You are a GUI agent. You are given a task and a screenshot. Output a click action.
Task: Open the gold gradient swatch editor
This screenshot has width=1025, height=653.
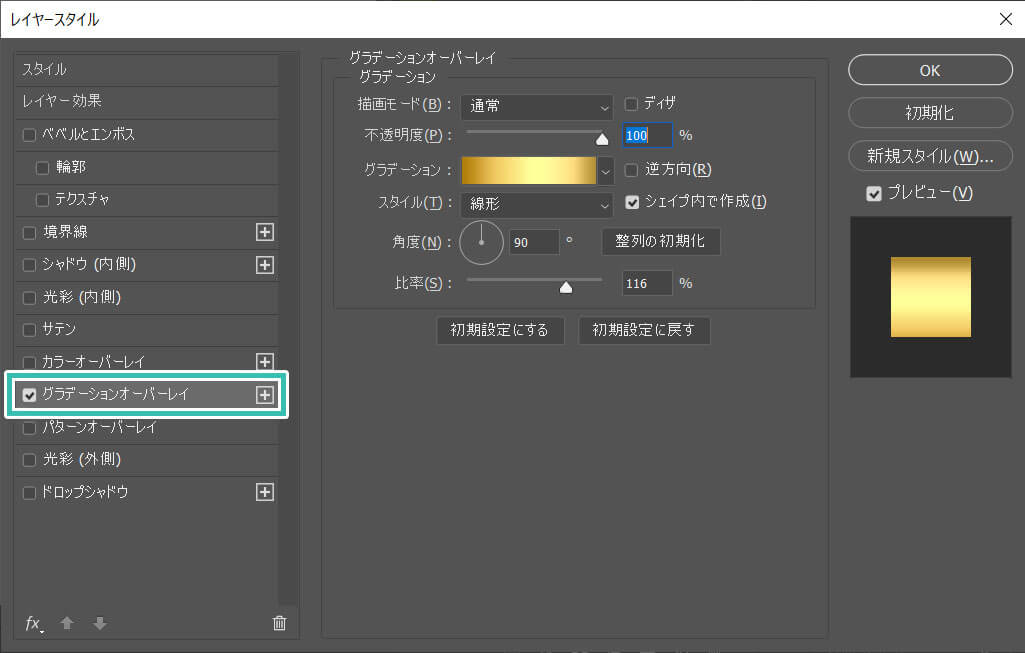(529, 171)
